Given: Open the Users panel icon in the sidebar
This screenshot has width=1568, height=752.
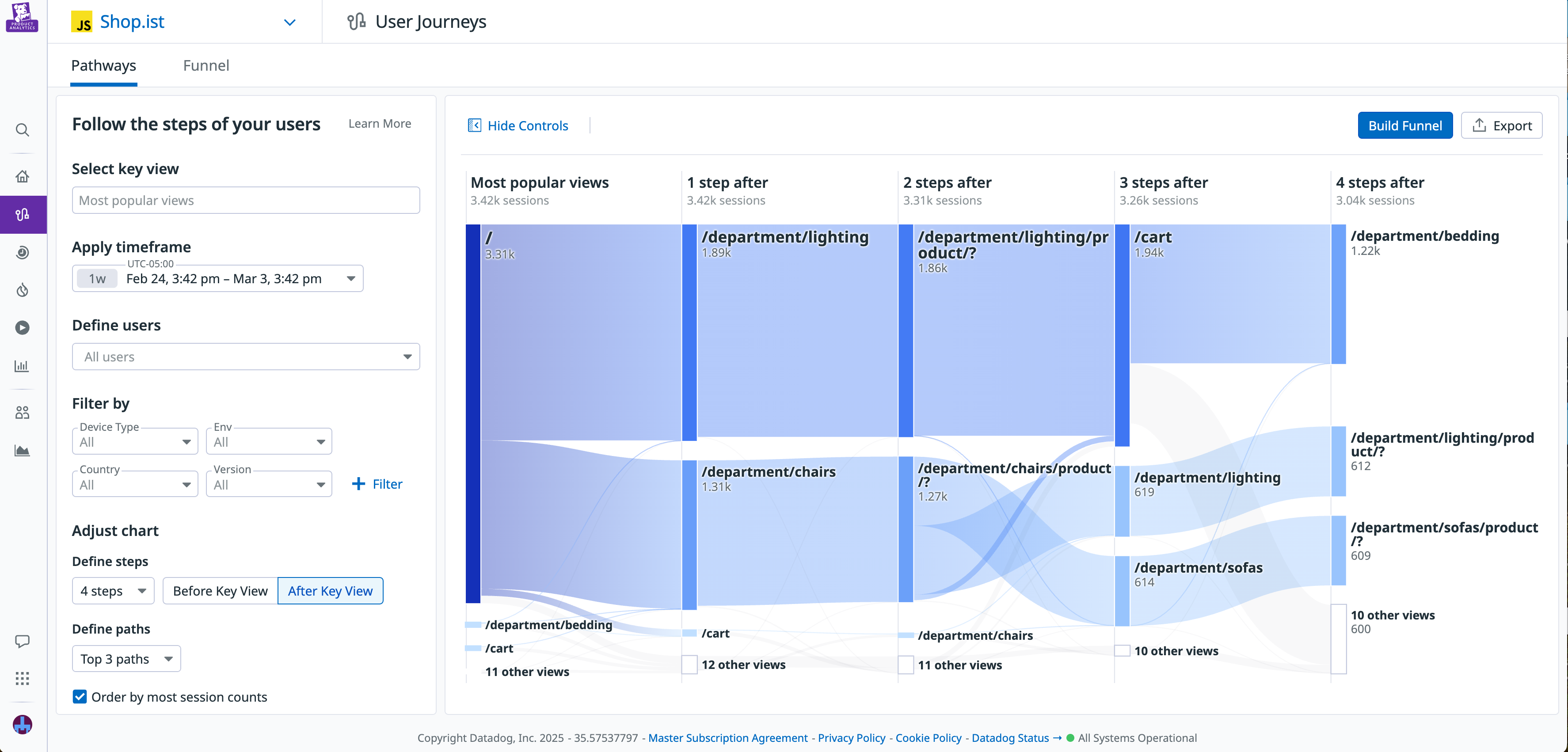Looking at the screenshot, I should (23, 412).
